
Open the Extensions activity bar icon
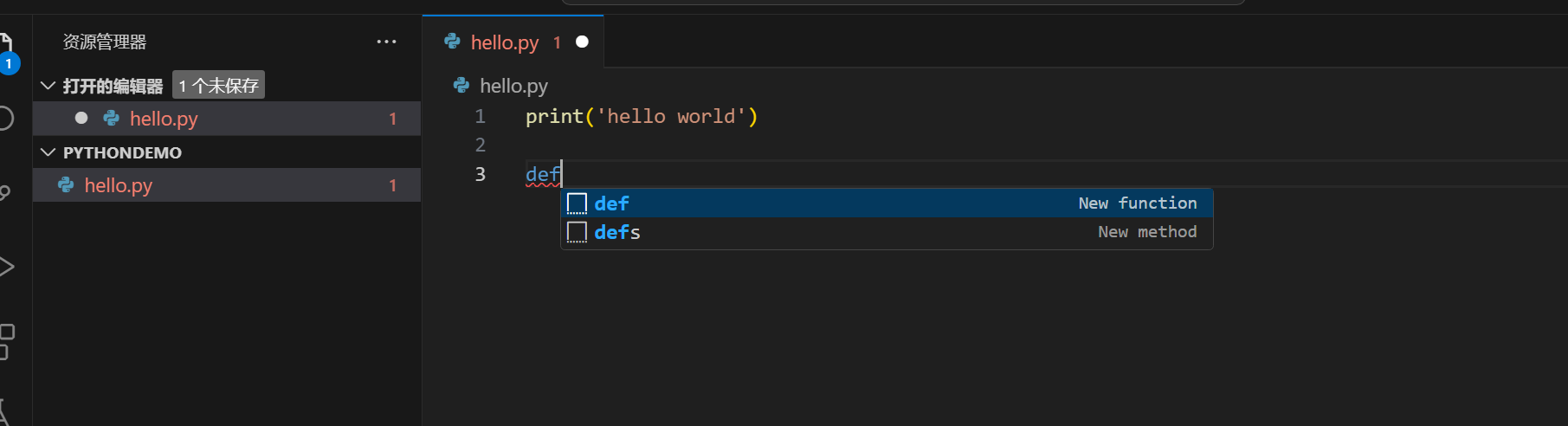(x=6, y=341)
